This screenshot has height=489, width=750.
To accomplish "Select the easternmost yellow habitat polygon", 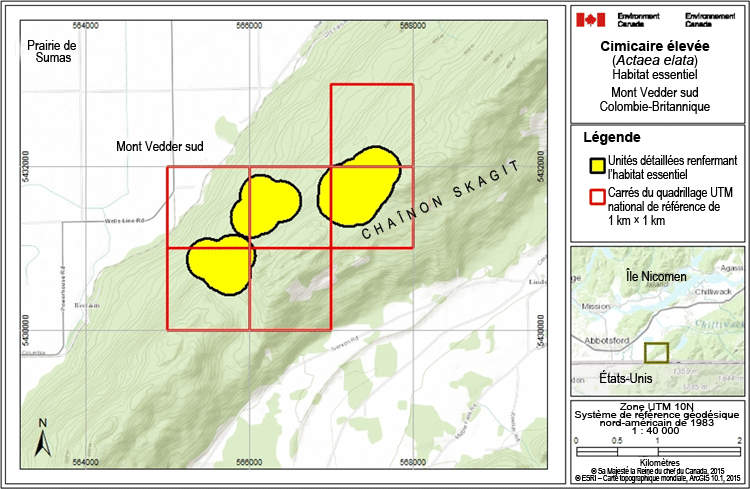I will pos(362,187).
